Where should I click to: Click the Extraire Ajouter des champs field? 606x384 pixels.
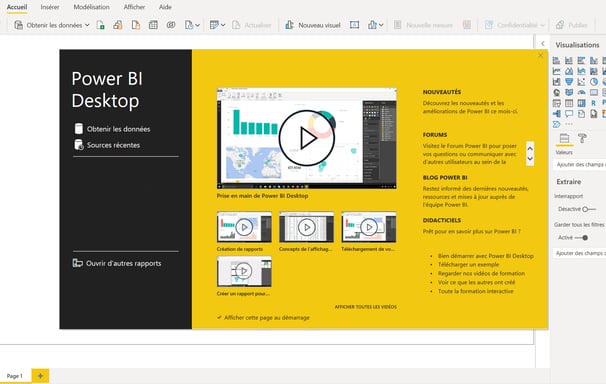coord(580,253)
